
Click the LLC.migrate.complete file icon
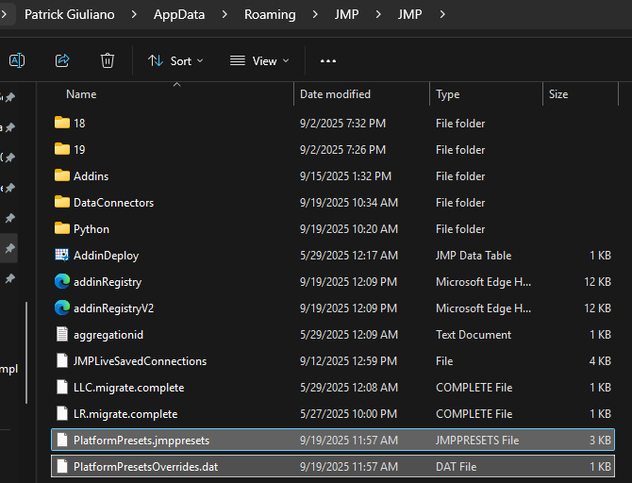(x=62, y=387)
